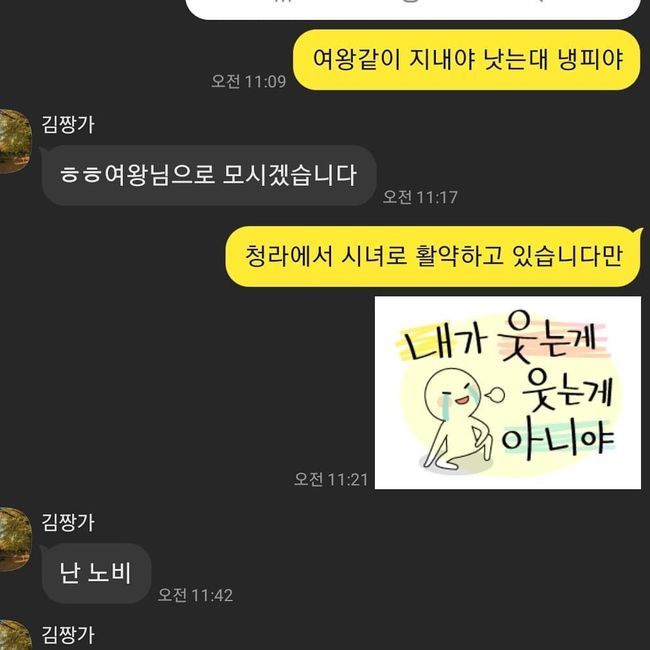Select the gray bubble ㅎㅎ여왕님으로 모시겠습니다

pos(209,175)
